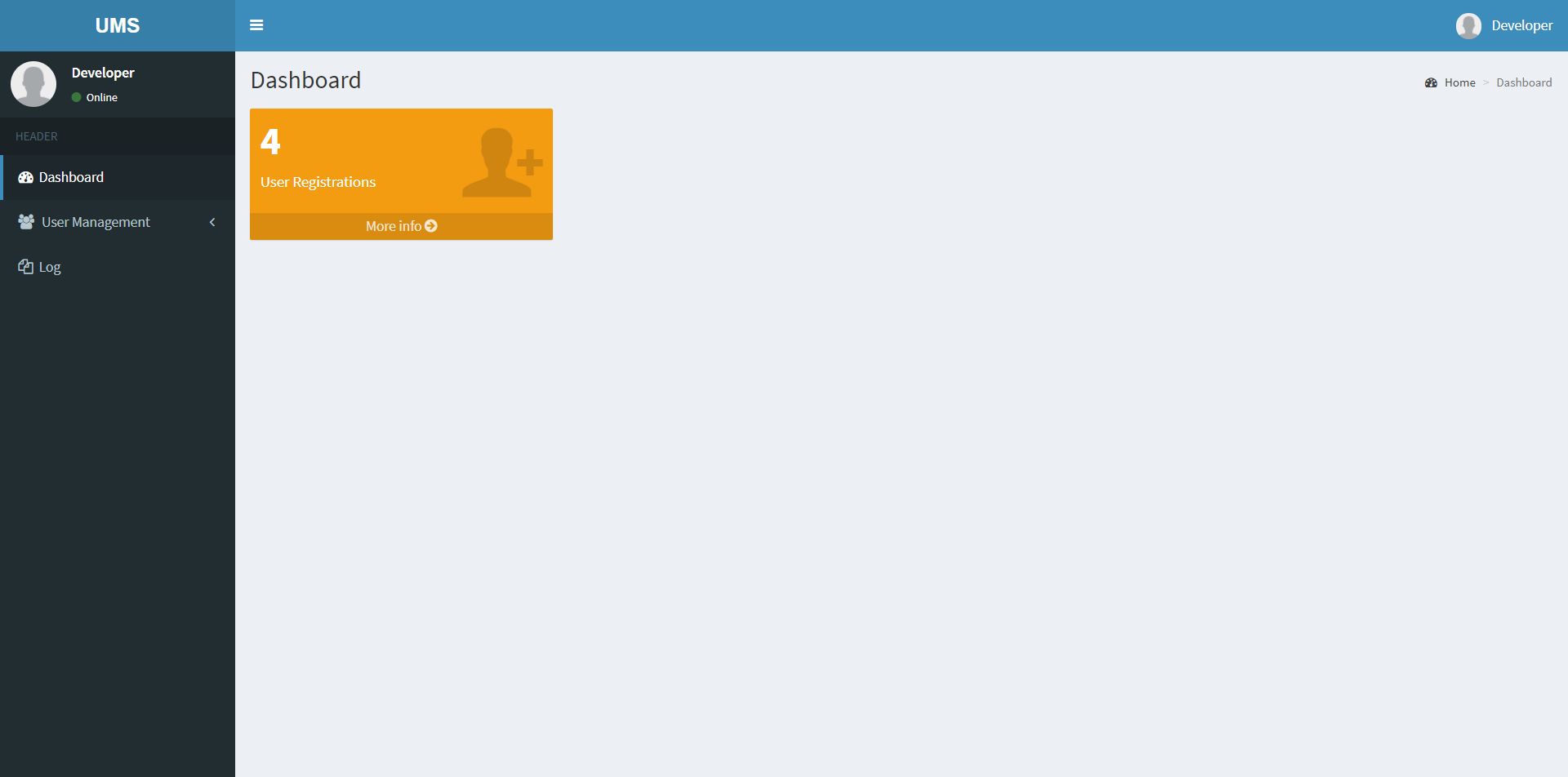This screenshot has height=777, width=1568.
Task: Toggle the sidebar with the hamburger icon
Action: [x=256, y=25]
